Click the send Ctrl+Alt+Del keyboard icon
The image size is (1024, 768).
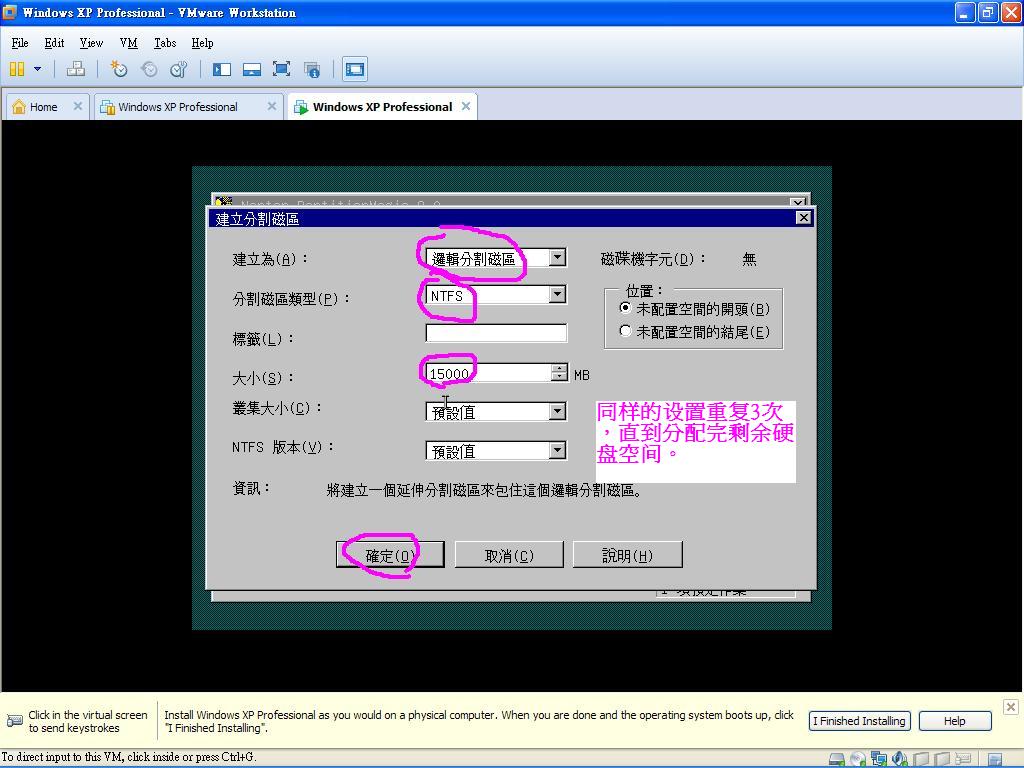(76, 69)
